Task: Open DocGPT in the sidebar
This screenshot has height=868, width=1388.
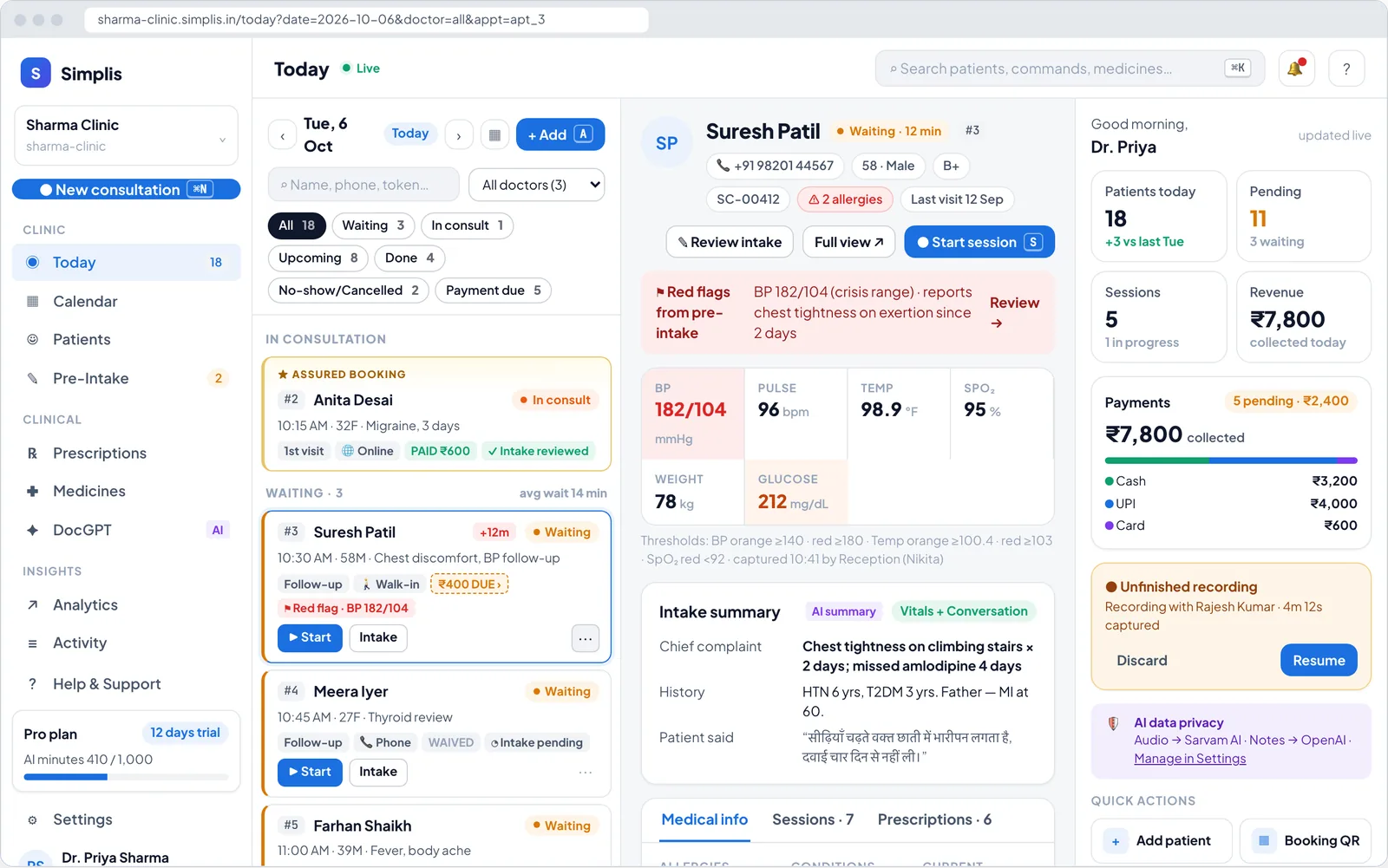Action: (126, 530)
